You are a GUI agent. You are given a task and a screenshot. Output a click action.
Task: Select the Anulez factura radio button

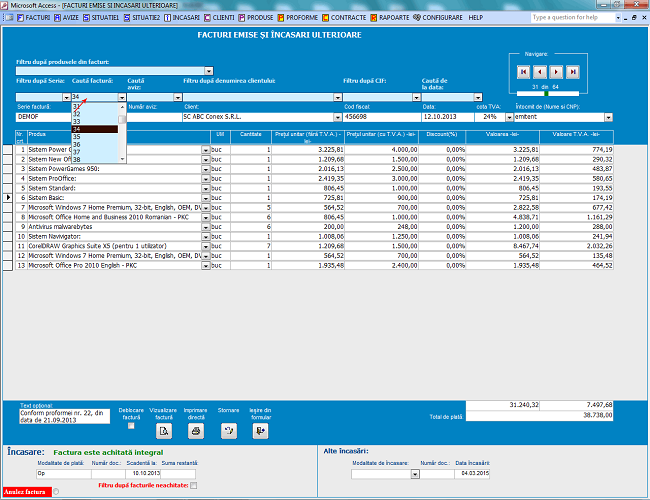(x=56, y=492)
